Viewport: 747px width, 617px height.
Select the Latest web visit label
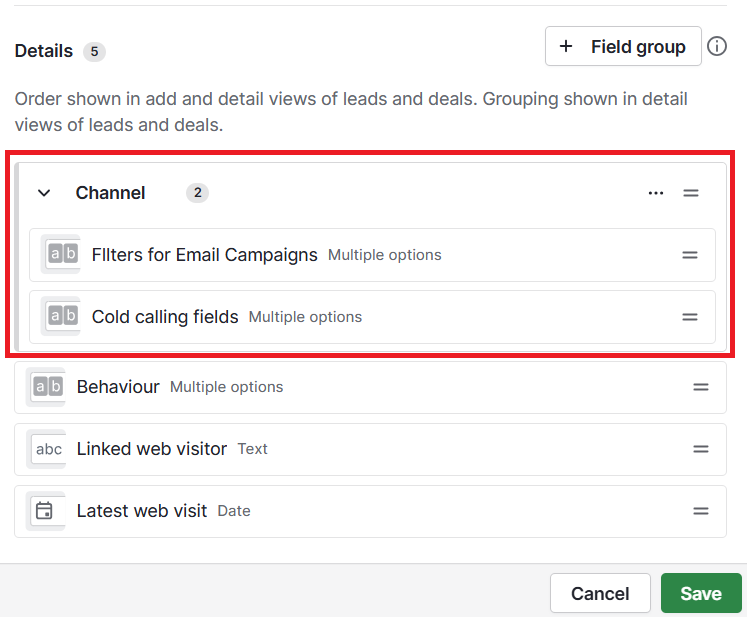pos(141,511)
